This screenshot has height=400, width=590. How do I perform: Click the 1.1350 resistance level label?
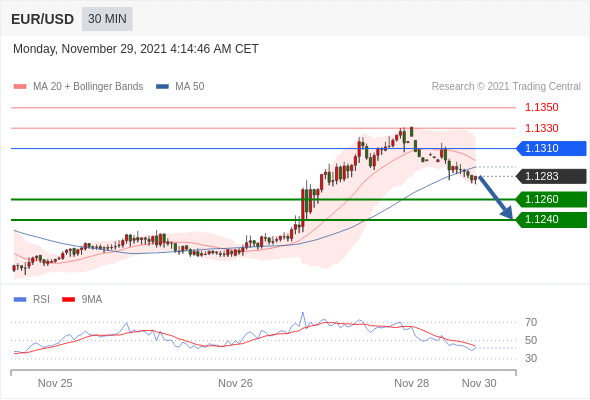click(542, 108)
